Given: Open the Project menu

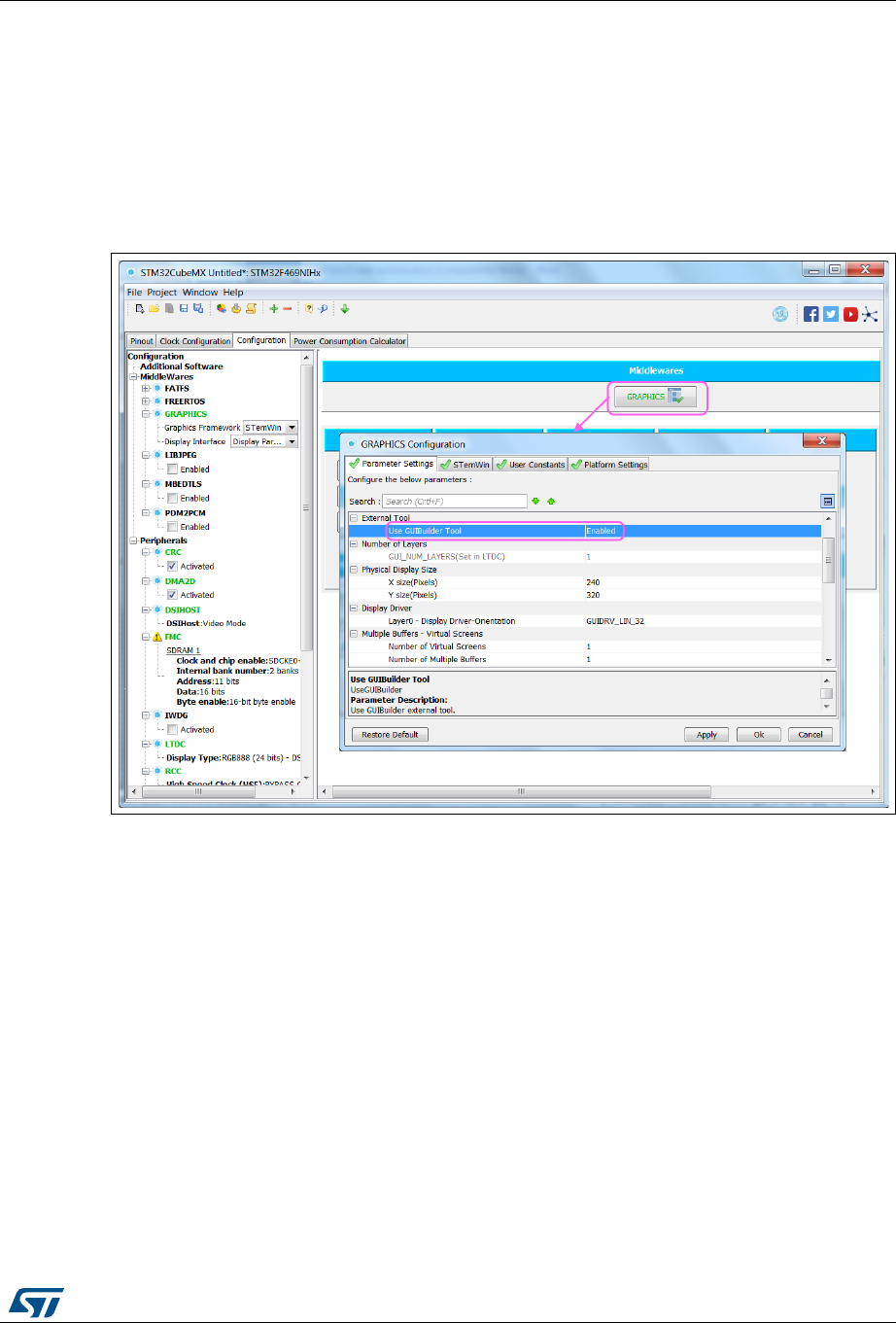Looking at the screenshot, I should [x=162, y=292].
